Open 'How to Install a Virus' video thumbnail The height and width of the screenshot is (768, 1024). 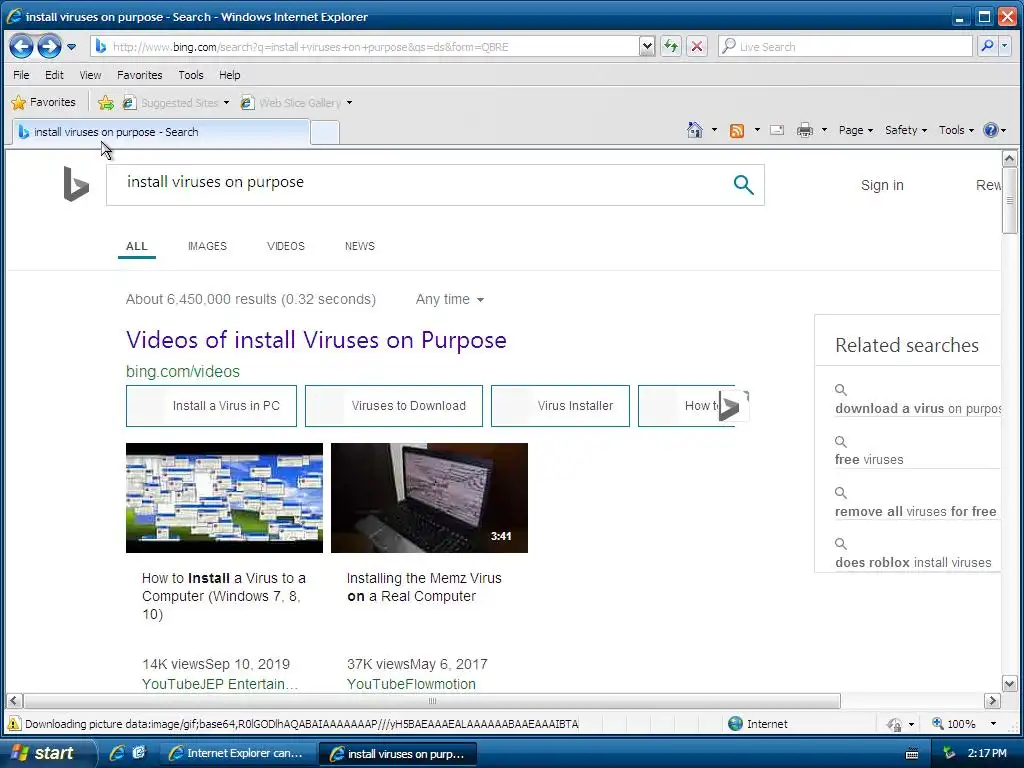[224, 498]
